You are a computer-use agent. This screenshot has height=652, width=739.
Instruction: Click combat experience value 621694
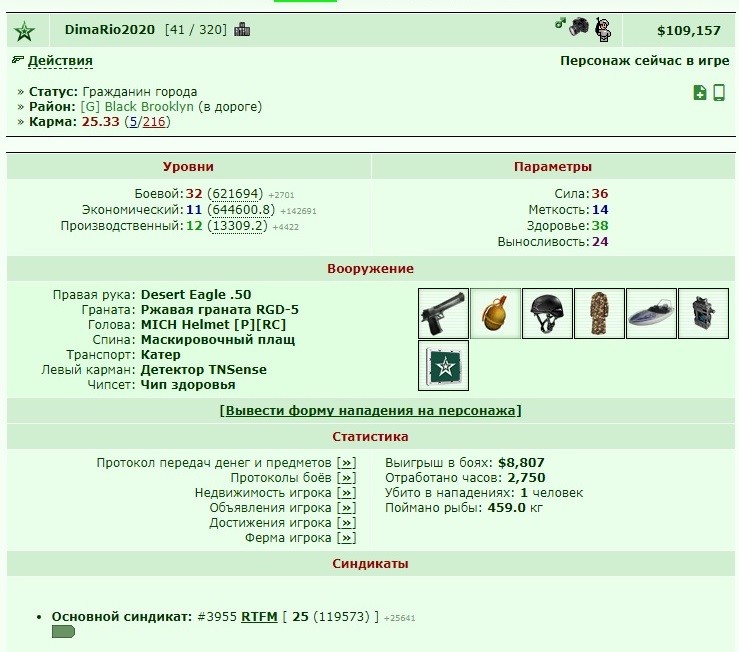(x=235, y=194)
